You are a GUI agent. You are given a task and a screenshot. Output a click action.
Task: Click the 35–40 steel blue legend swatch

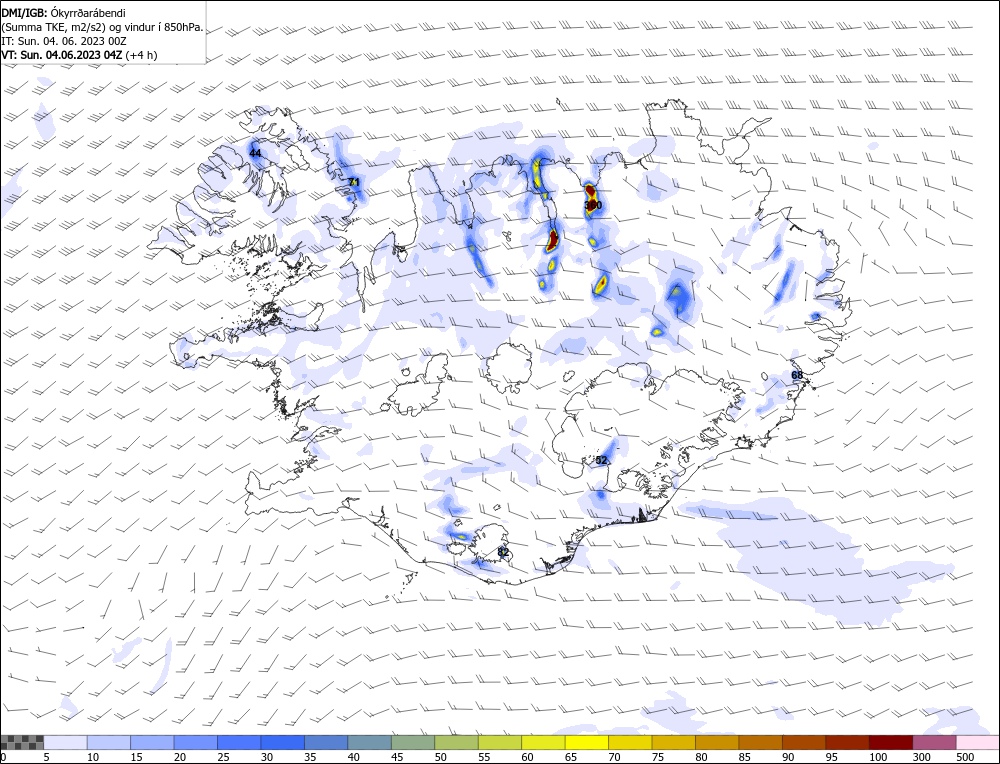[x=327, y=742]
